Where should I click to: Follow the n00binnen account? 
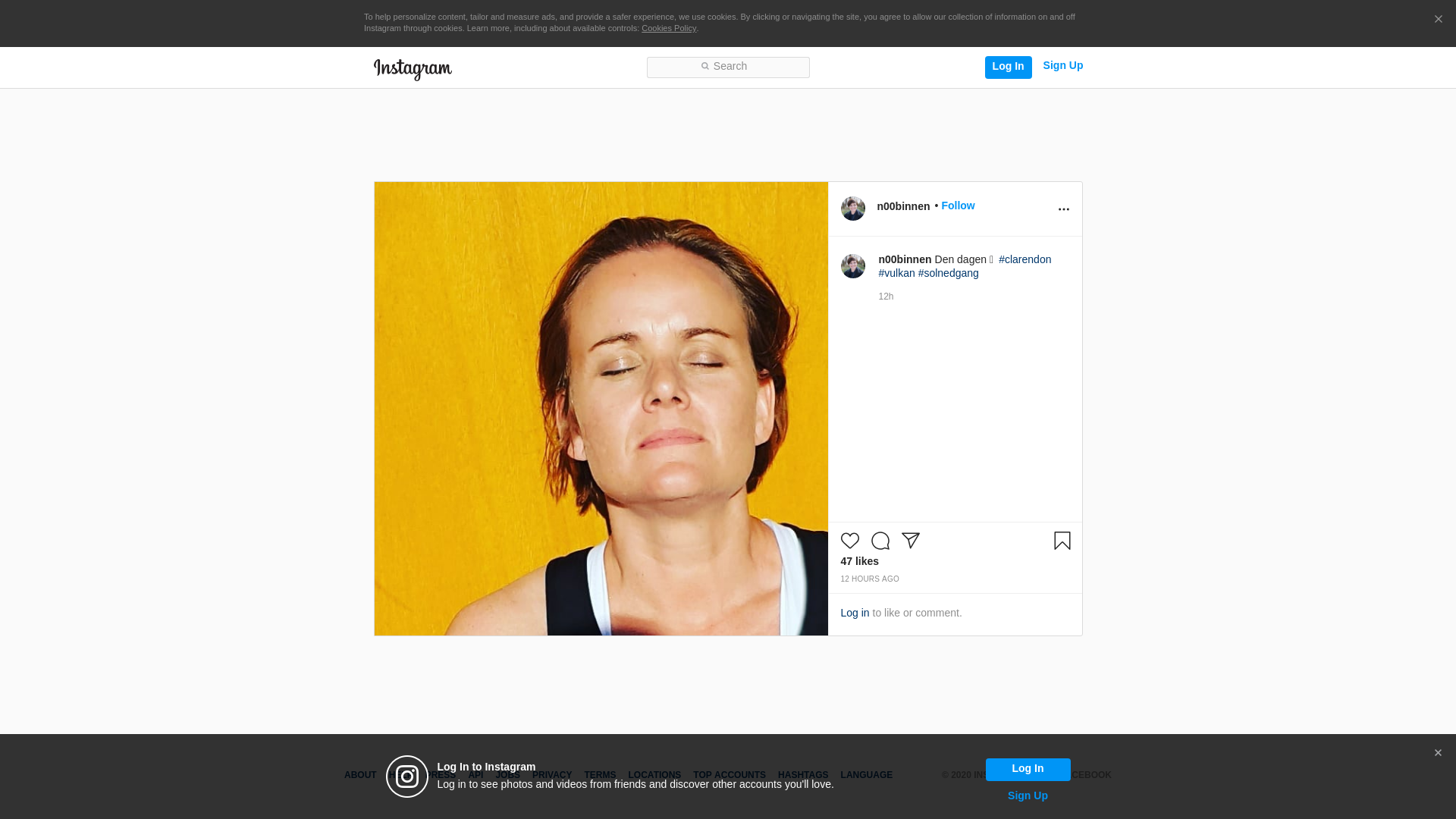click(x=958, y=206)
